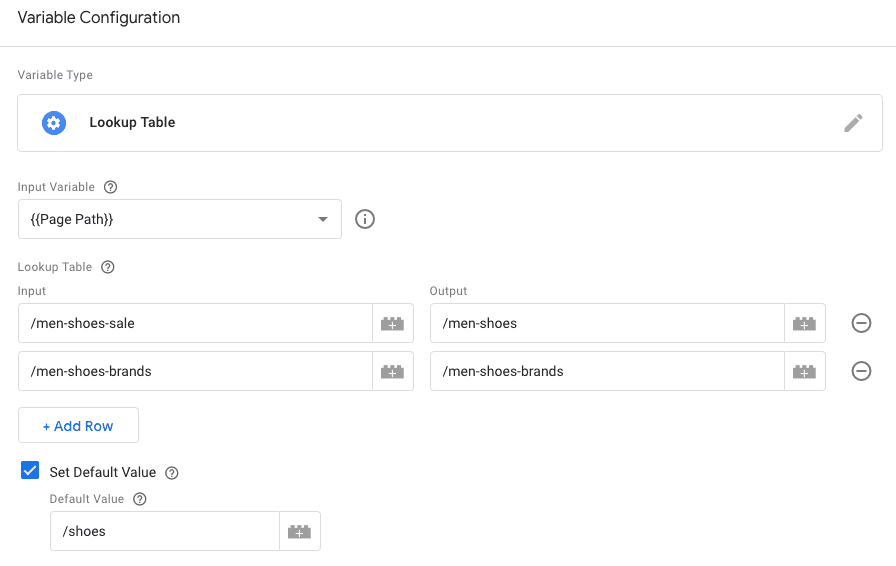896x566 pixels.
Task: Click the Output column header
Action: (x=448, y=291)
